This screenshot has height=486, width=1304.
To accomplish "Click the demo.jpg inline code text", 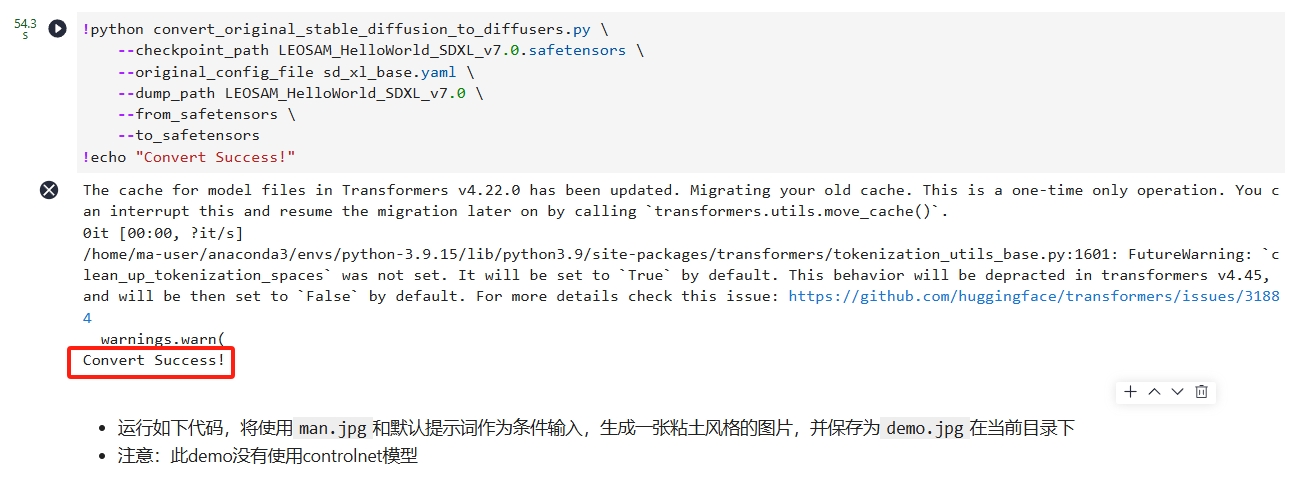I will (924, 429).
